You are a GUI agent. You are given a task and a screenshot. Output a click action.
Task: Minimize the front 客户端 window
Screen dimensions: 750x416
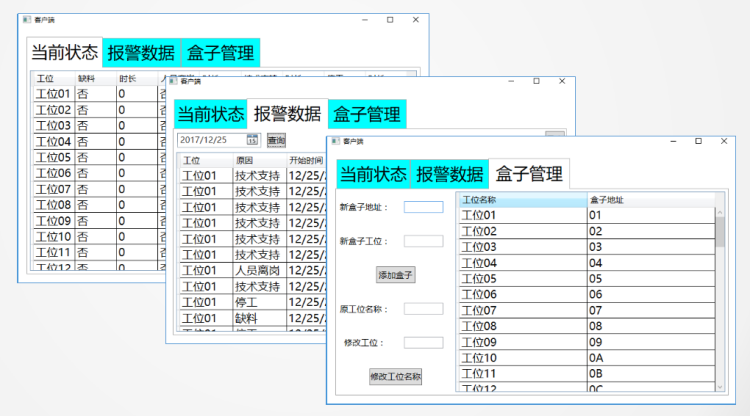(x=673, y=141)
